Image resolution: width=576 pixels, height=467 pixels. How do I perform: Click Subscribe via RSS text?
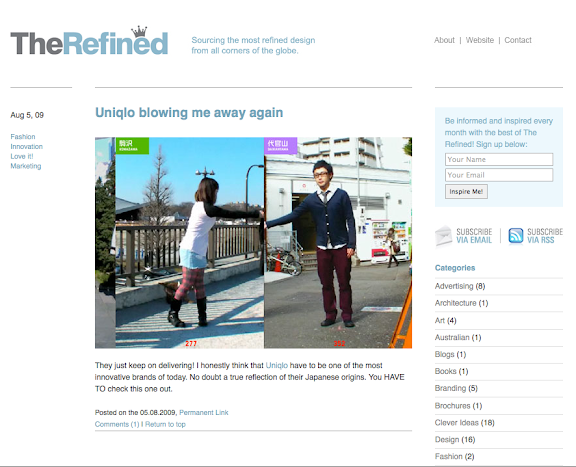[545, 236]
